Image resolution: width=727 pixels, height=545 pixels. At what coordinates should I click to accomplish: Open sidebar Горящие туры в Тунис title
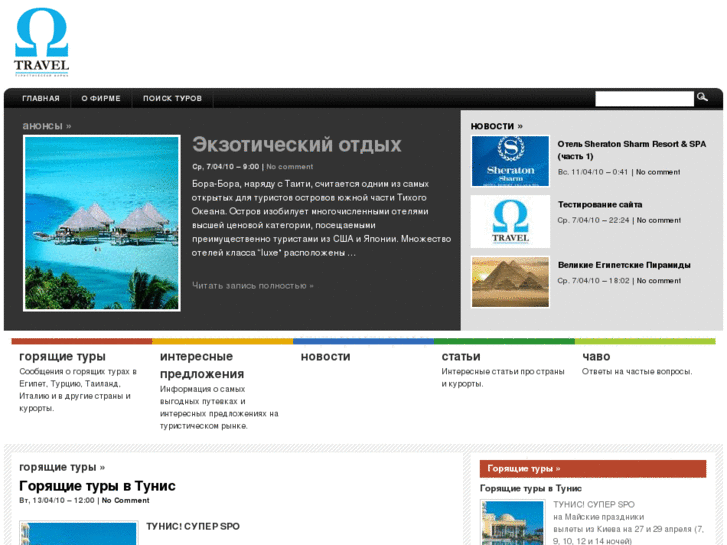(530, 488)
